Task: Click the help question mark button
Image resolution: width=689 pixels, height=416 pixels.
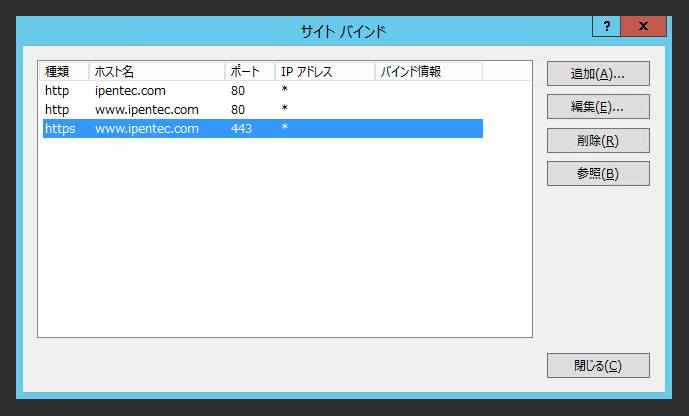Action: pos(606,26)
